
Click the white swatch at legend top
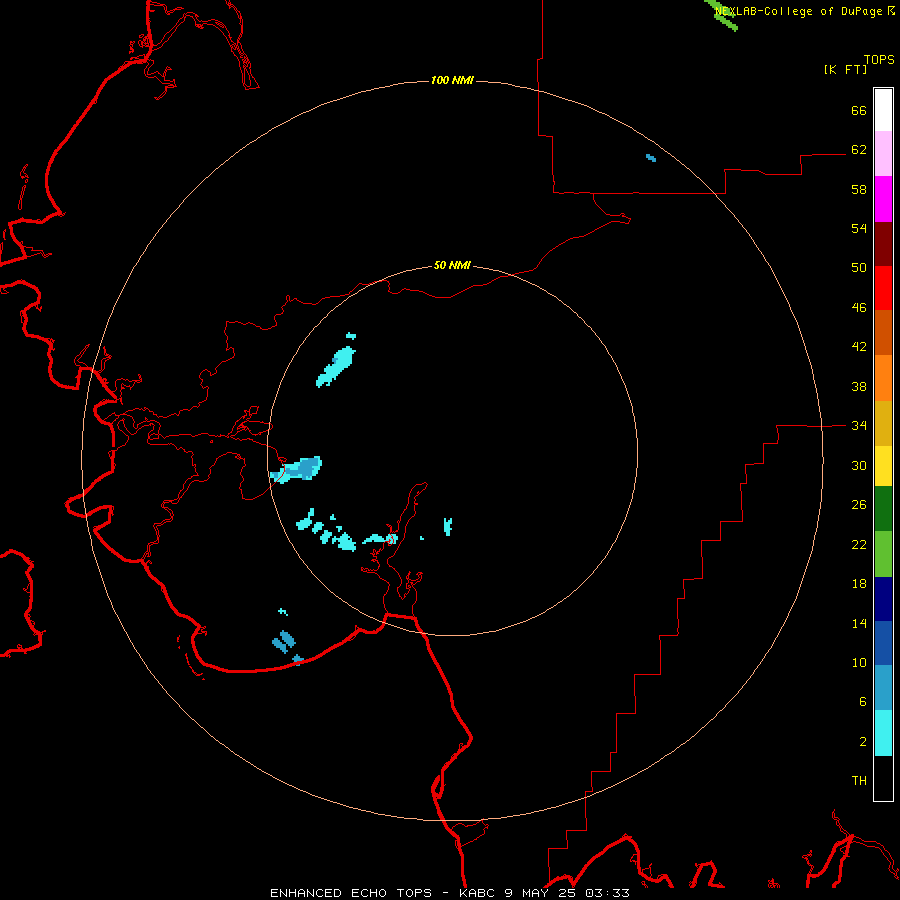(883, 110)
